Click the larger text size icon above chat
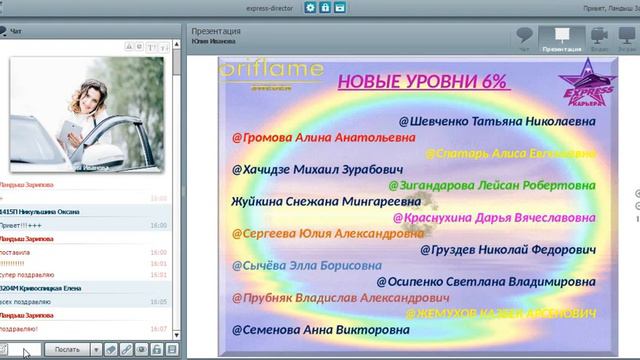The width and height of the screenshot is (640, 360). (x=151, y=47)
